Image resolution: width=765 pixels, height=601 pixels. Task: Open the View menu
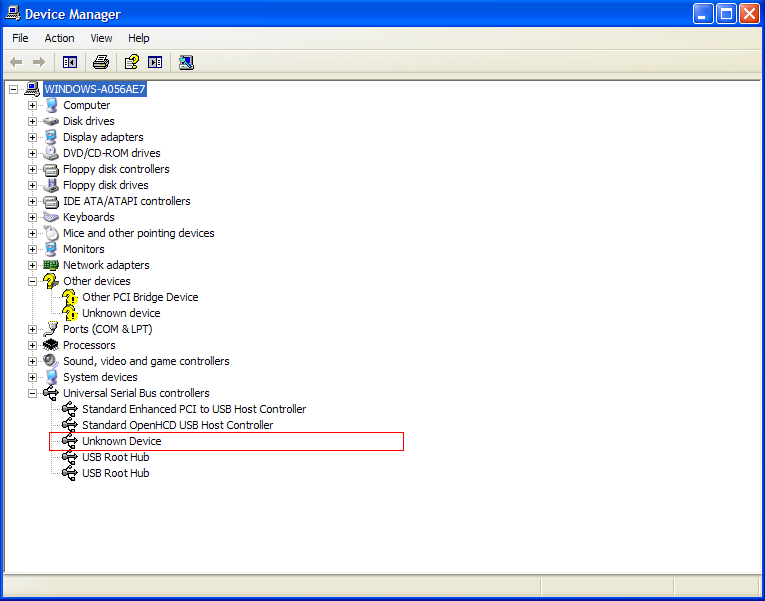(101, 38)
